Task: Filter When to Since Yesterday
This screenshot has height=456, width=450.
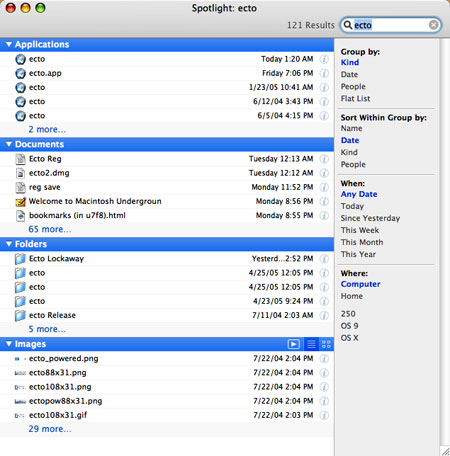Action: (x=370, y=218)
